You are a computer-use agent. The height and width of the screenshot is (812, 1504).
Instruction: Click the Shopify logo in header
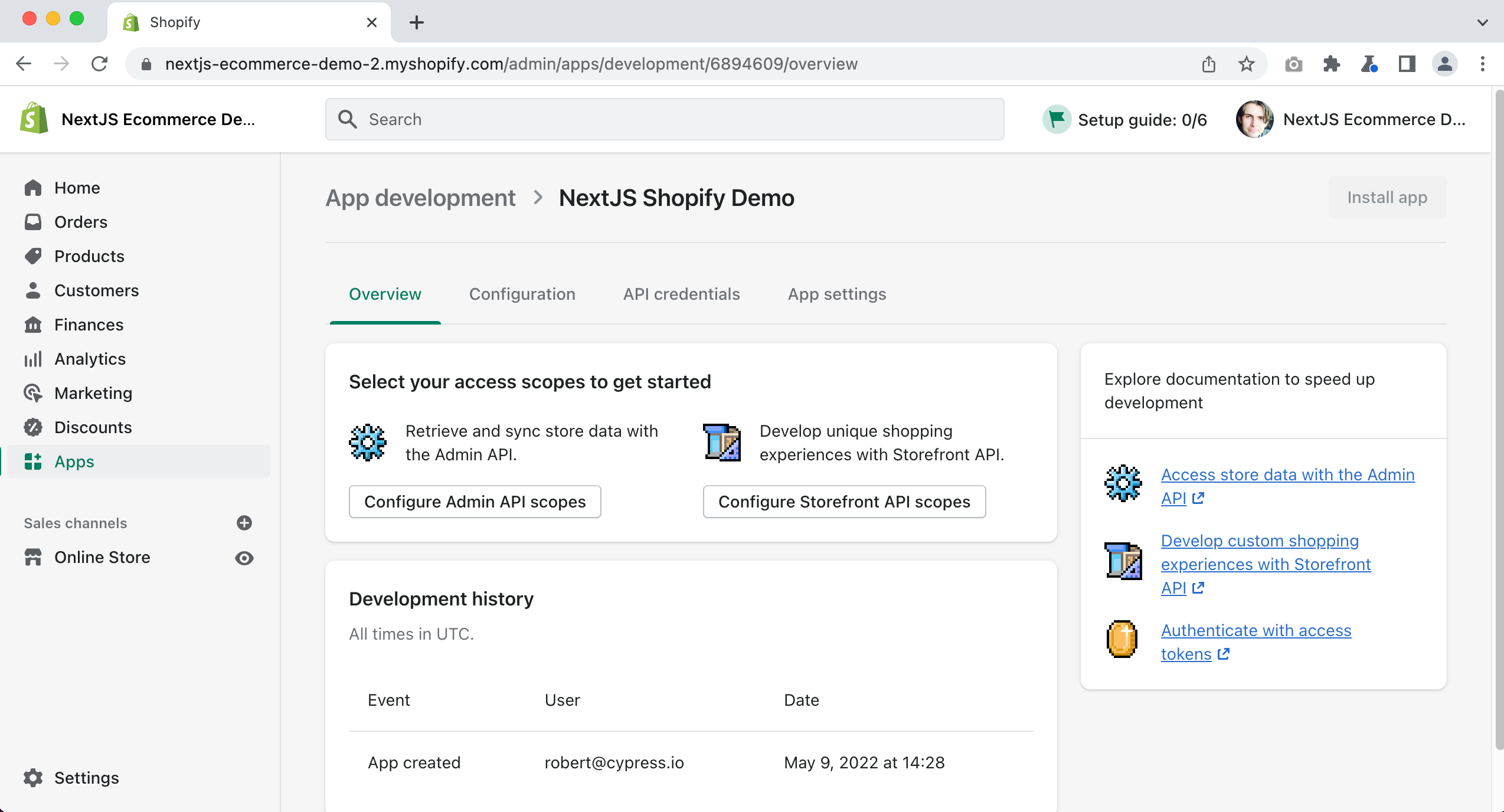(34, 119)
